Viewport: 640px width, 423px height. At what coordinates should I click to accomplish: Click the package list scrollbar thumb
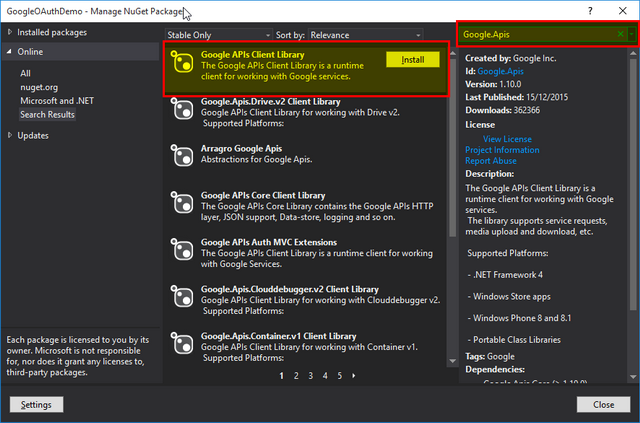coord(452,146)
